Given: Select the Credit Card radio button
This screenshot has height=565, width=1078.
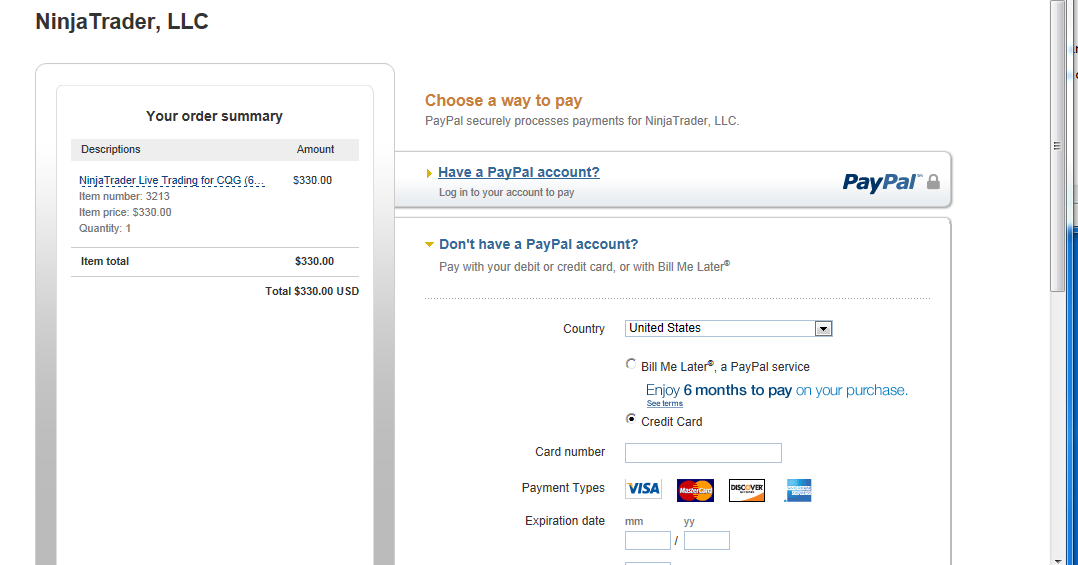Looking at the screenshot, I should coord(631,420).
